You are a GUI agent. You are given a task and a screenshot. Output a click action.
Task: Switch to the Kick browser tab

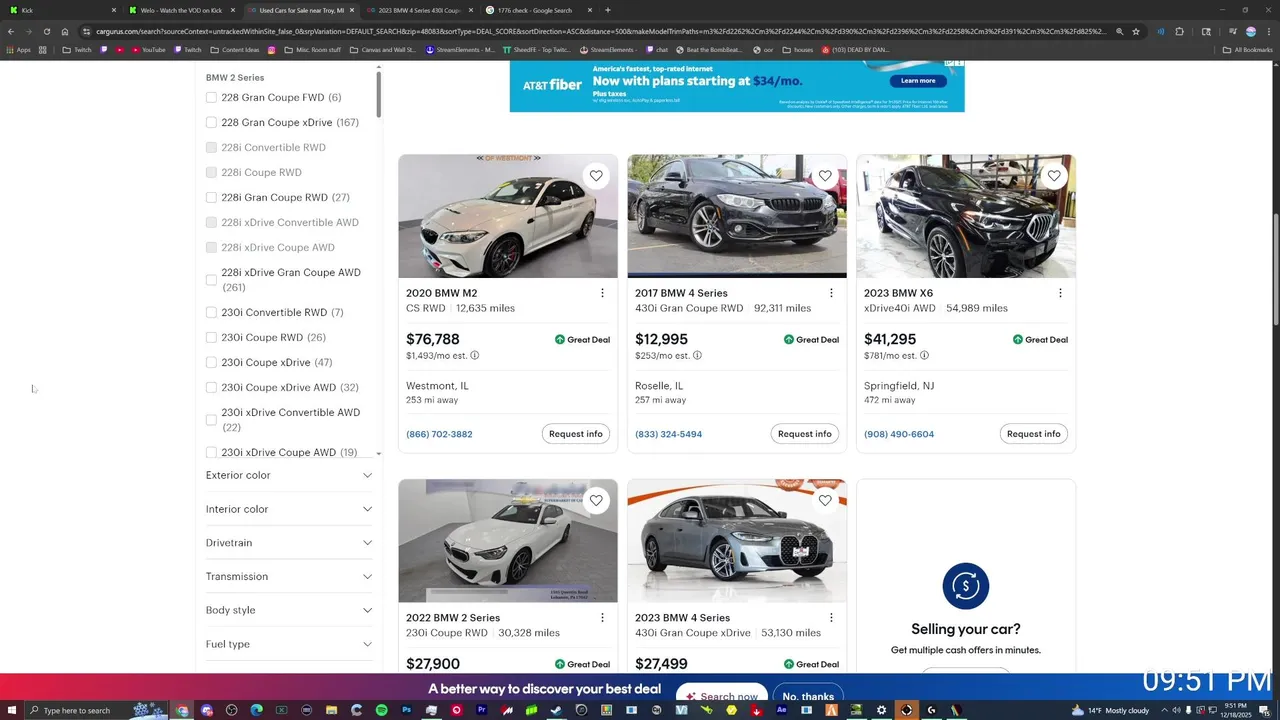coord(60,10)
